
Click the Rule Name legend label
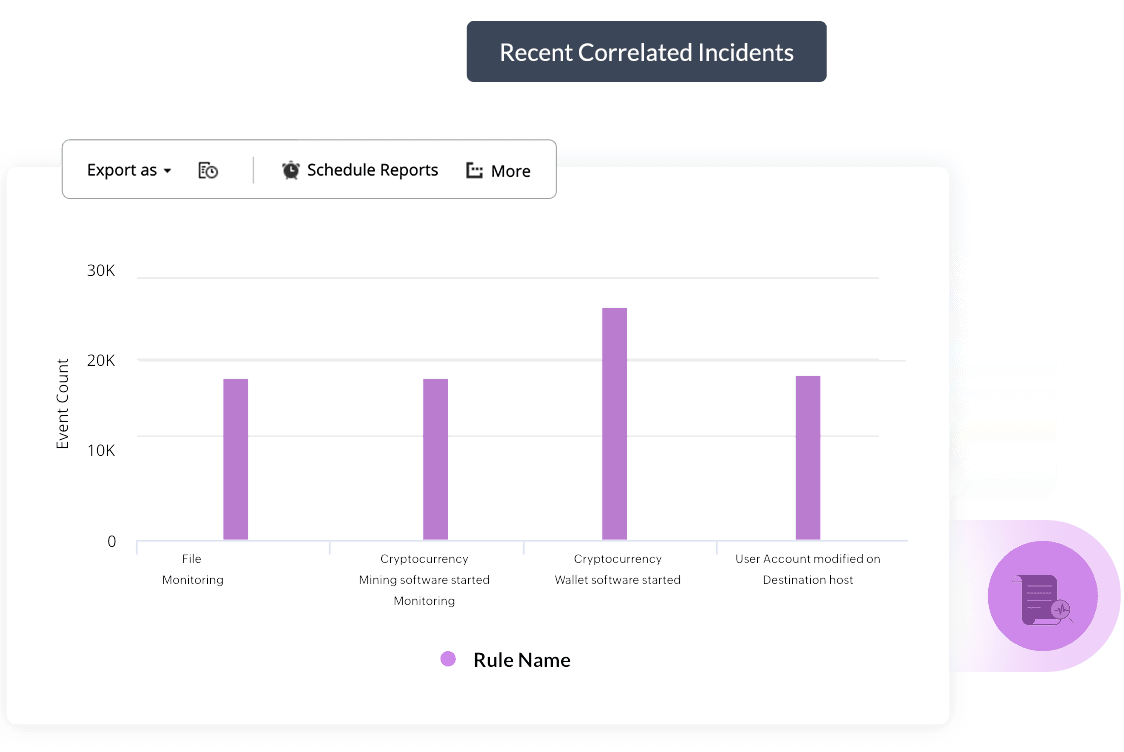click(x=522, y=660)
